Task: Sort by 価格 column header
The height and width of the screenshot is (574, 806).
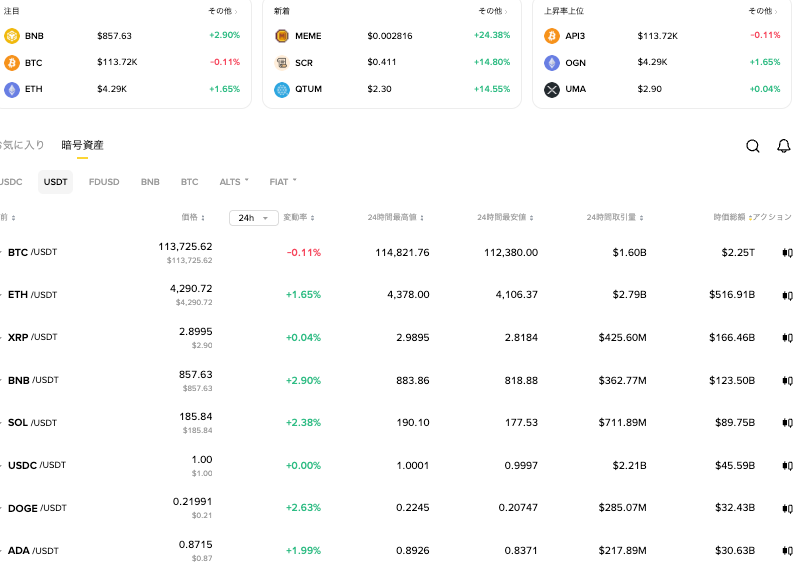Action: 192,217
